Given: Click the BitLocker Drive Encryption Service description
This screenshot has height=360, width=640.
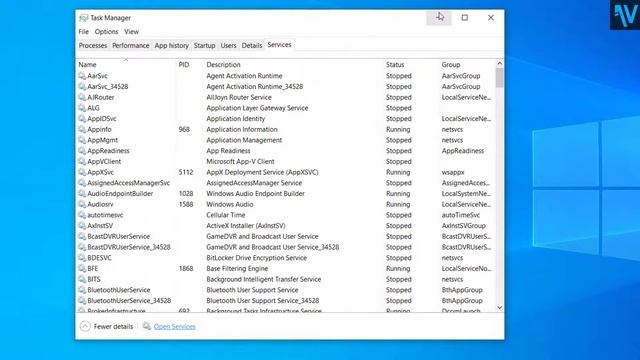Looking at the screenshot, I should tap(256, 258).
